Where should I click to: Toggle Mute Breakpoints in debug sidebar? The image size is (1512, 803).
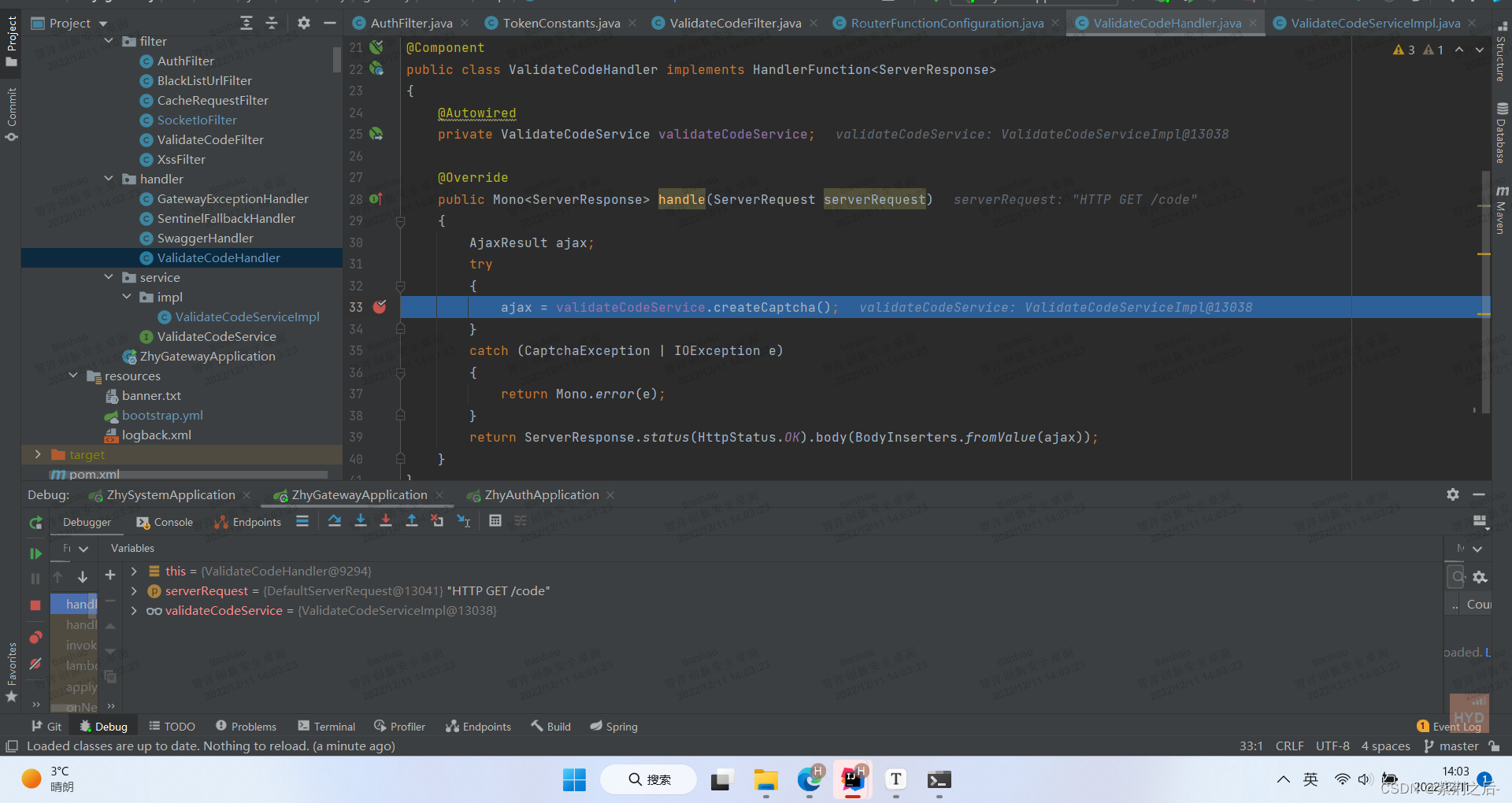point(35,664)
